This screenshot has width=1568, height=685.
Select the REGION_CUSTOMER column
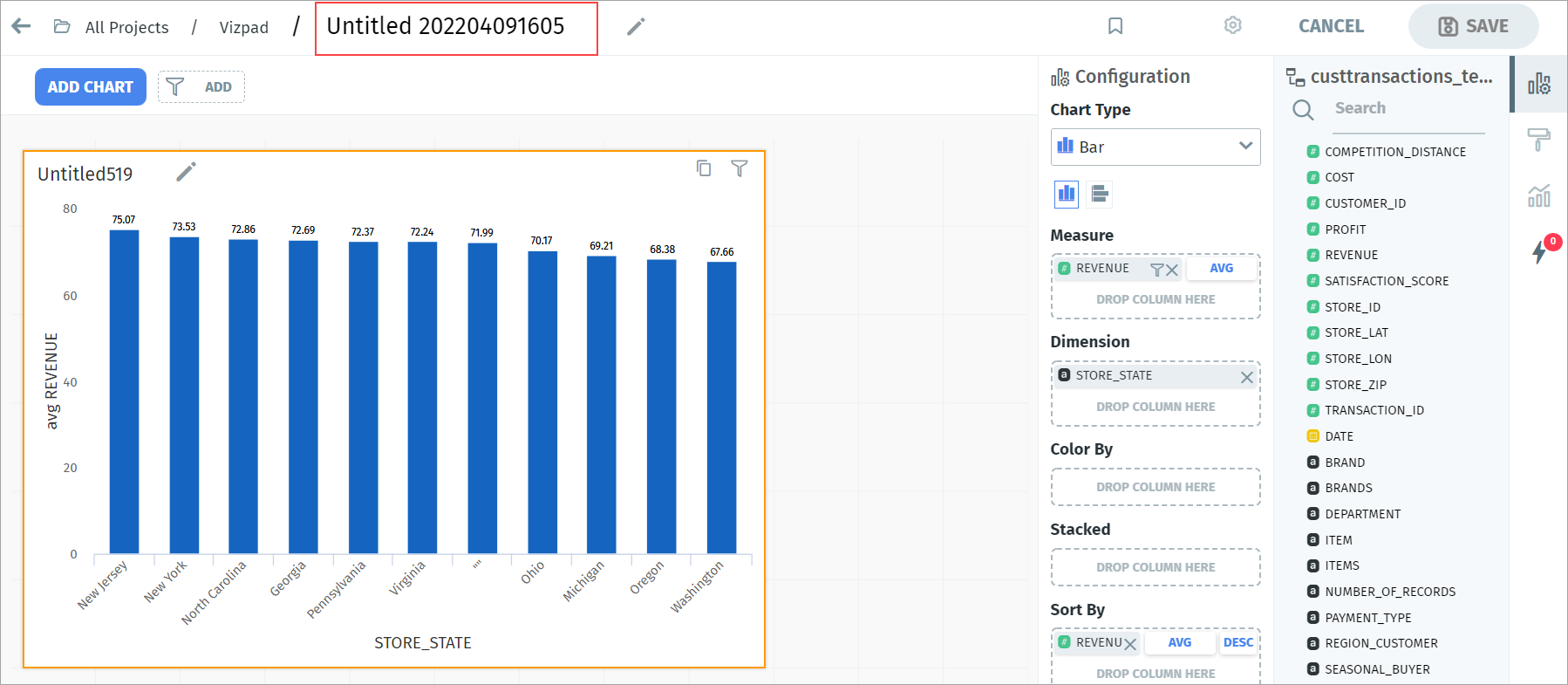(1381, 643)
